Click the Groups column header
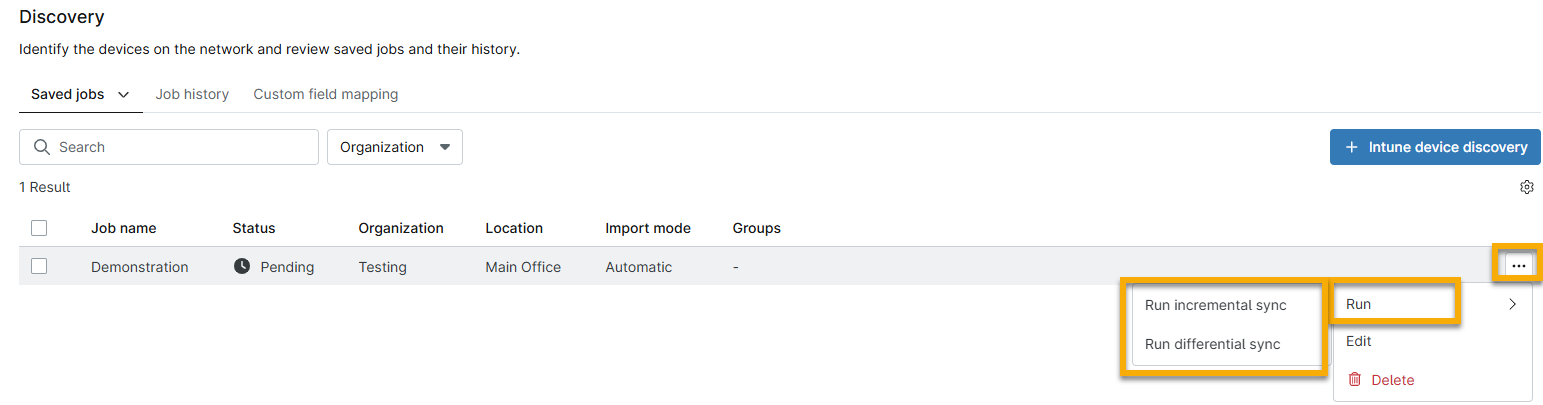This screenshot has width=1543, height=405. [757, 228]
